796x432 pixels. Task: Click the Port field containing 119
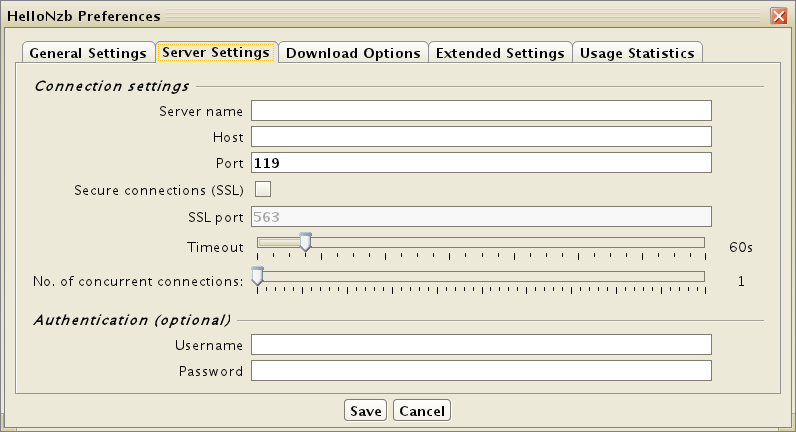point(481,162)
